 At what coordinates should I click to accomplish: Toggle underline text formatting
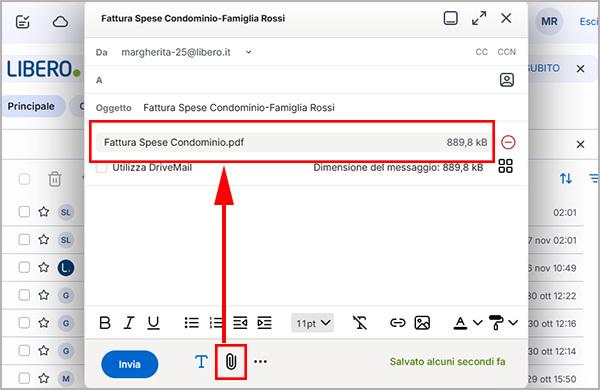point(153,323)
